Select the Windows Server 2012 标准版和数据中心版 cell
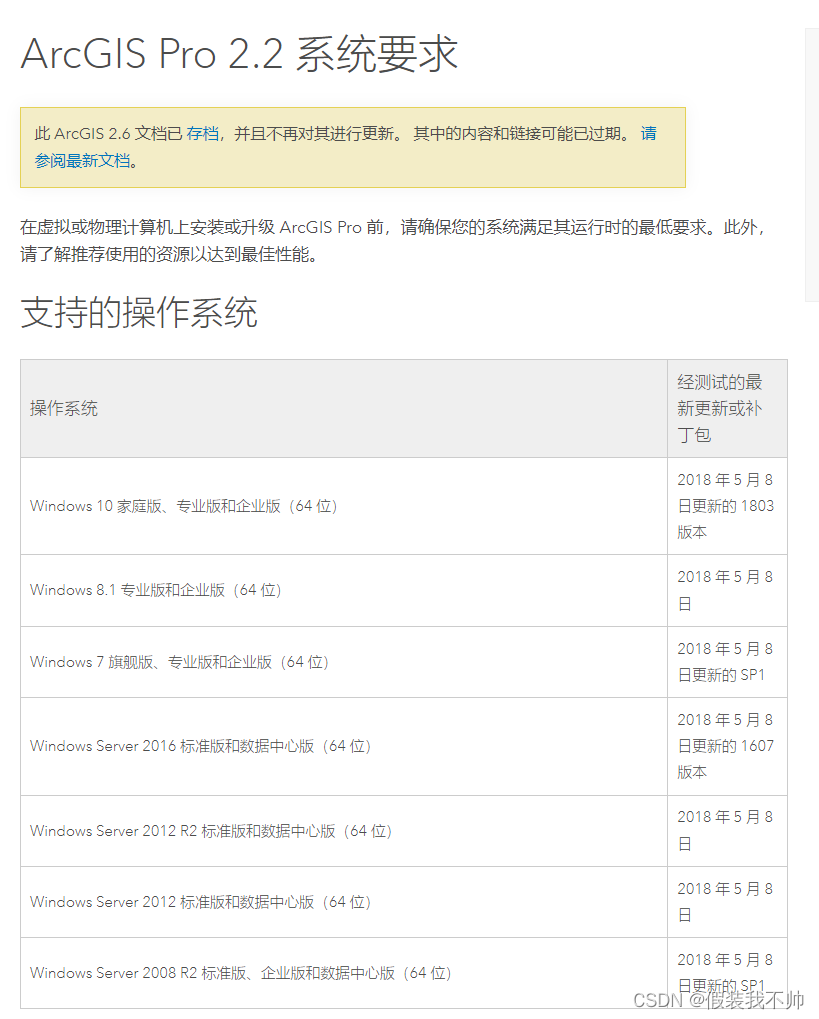This screenshot has width=819, height=1019. pos(344,902)
